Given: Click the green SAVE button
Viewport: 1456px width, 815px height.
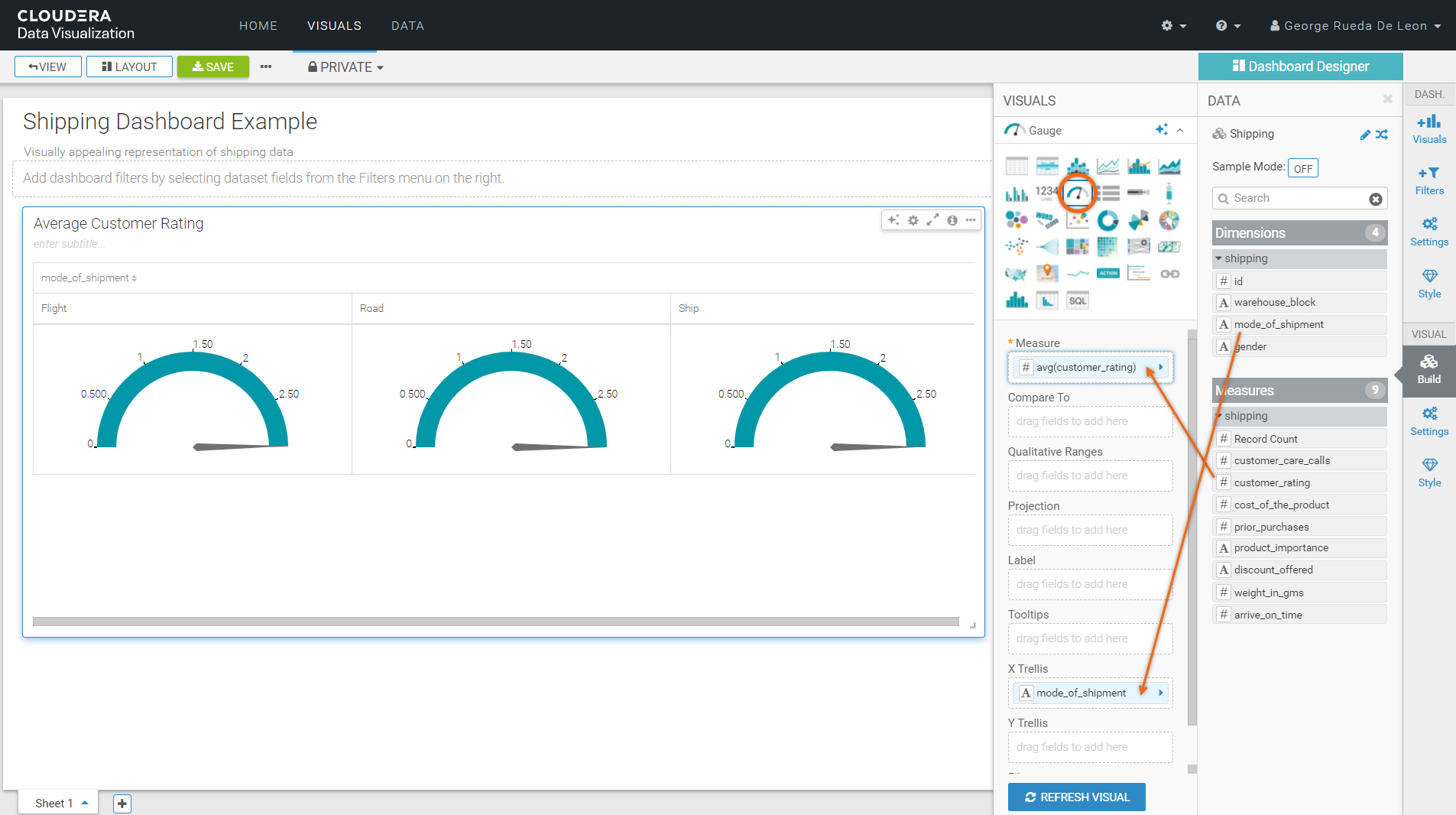Looking at the screenshot, I should 213,67.
